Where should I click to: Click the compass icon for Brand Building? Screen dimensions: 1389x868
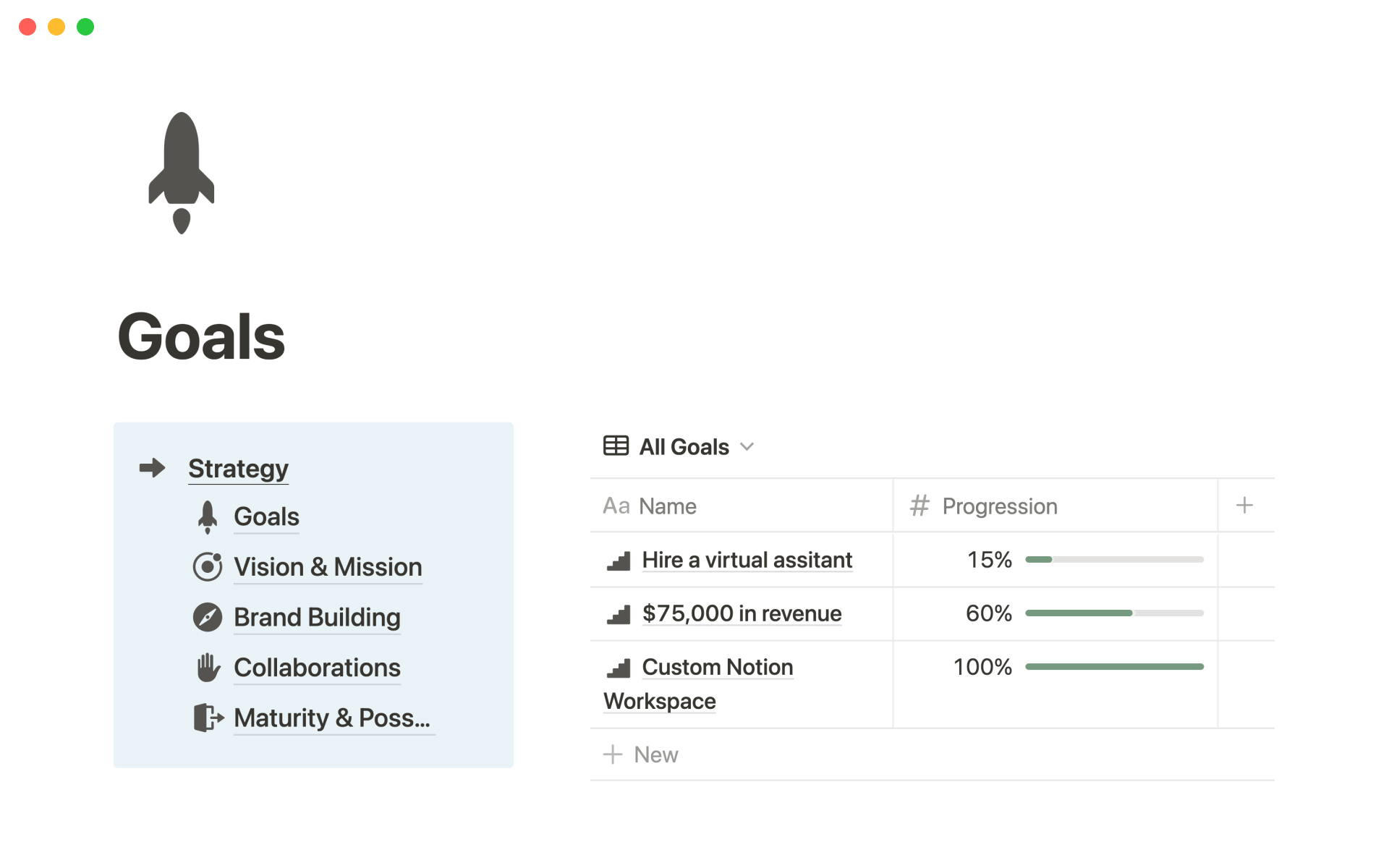(x=208, y=618)
